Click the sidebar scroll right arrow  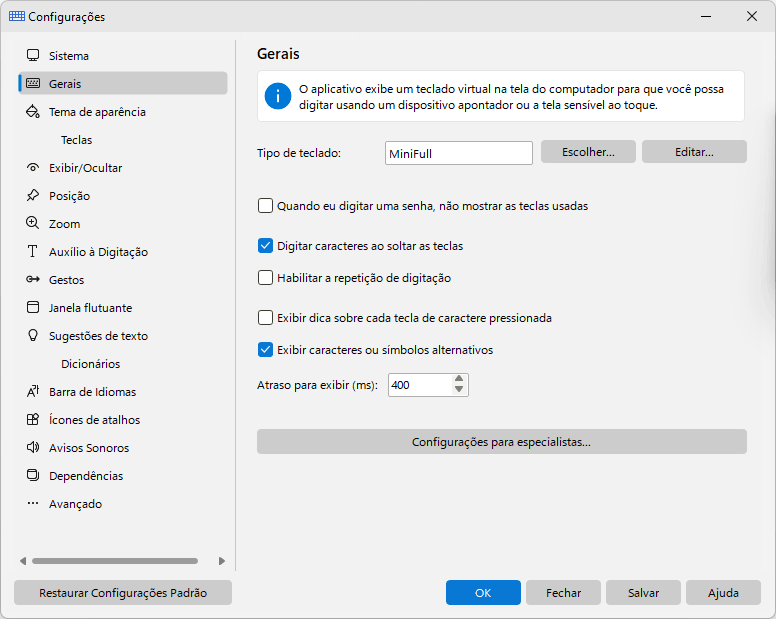tap(221, 561)
